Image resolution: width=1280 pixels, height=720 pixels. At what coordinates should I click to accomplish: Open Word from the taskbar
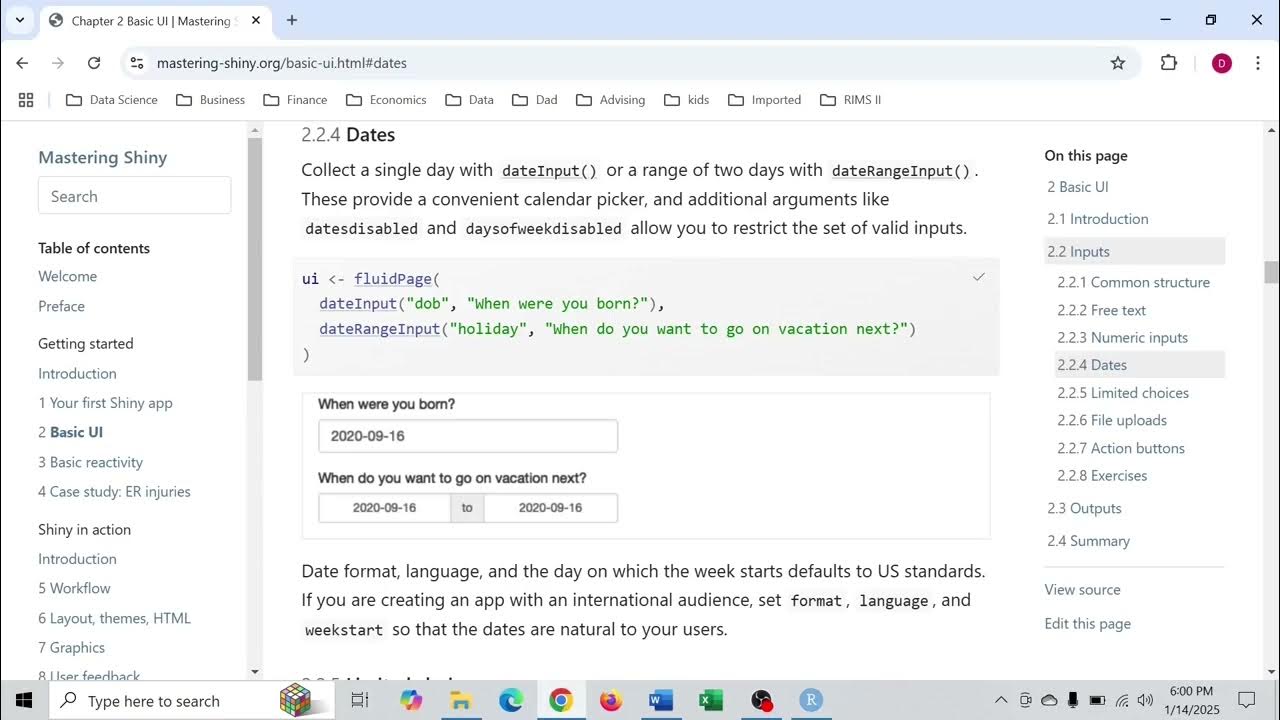click(661, 700)
